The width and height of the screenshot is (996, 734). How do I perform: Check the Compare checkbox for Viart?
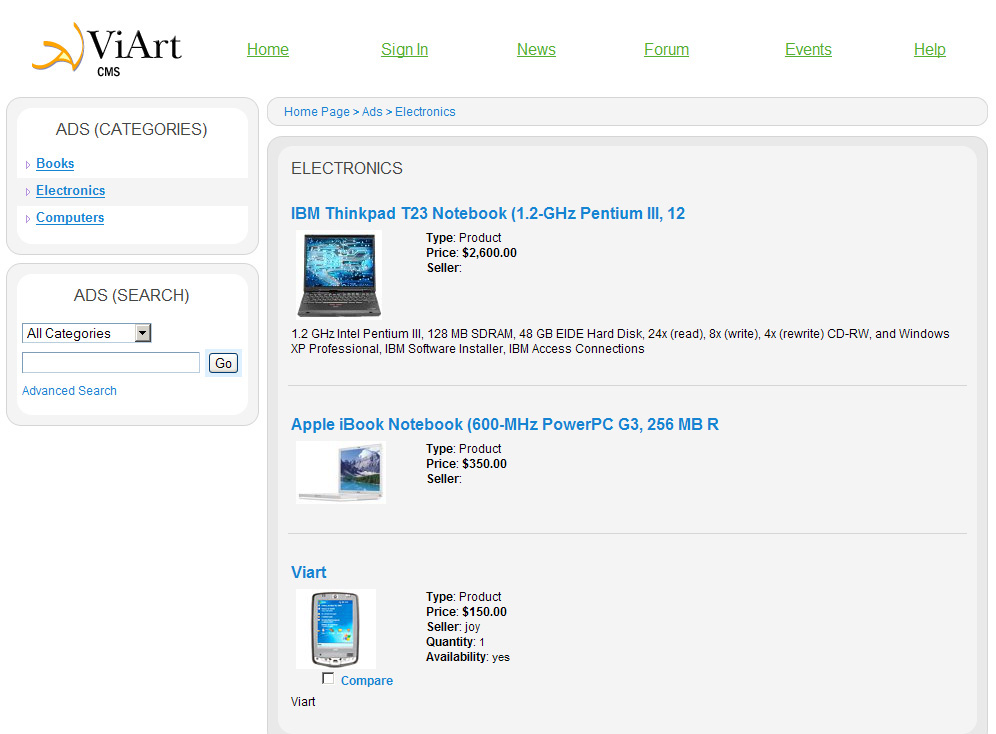(328, 679)
